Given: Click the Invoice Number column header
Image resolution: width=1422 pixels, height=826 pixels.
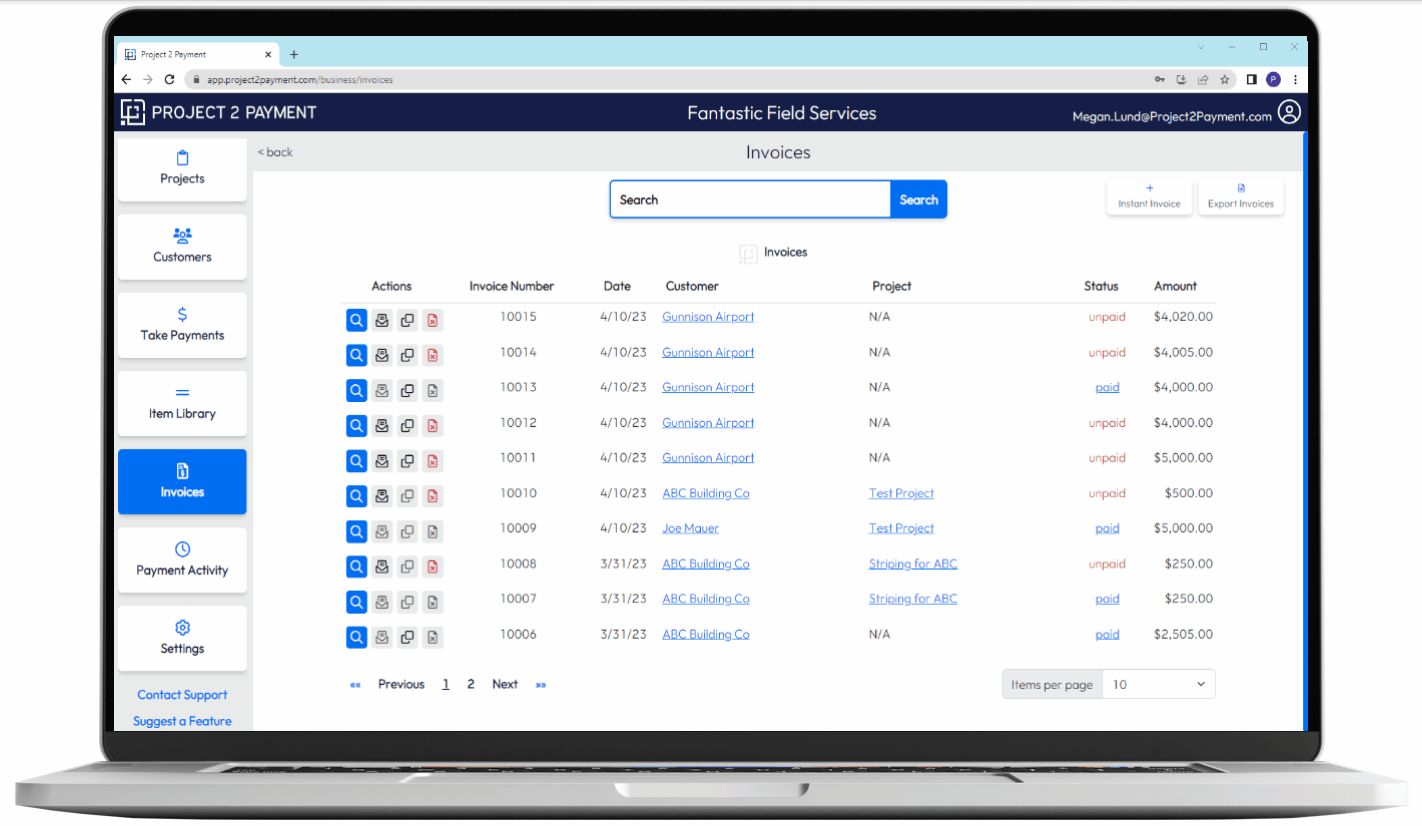Looking at the screenshot, I should click(511, 286).
